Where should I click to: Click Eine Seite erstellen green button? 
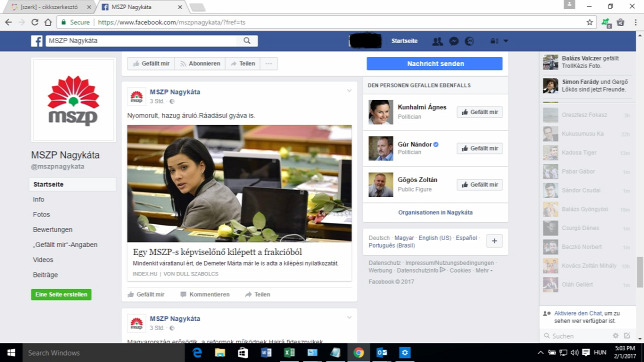(x=61, y=295)
